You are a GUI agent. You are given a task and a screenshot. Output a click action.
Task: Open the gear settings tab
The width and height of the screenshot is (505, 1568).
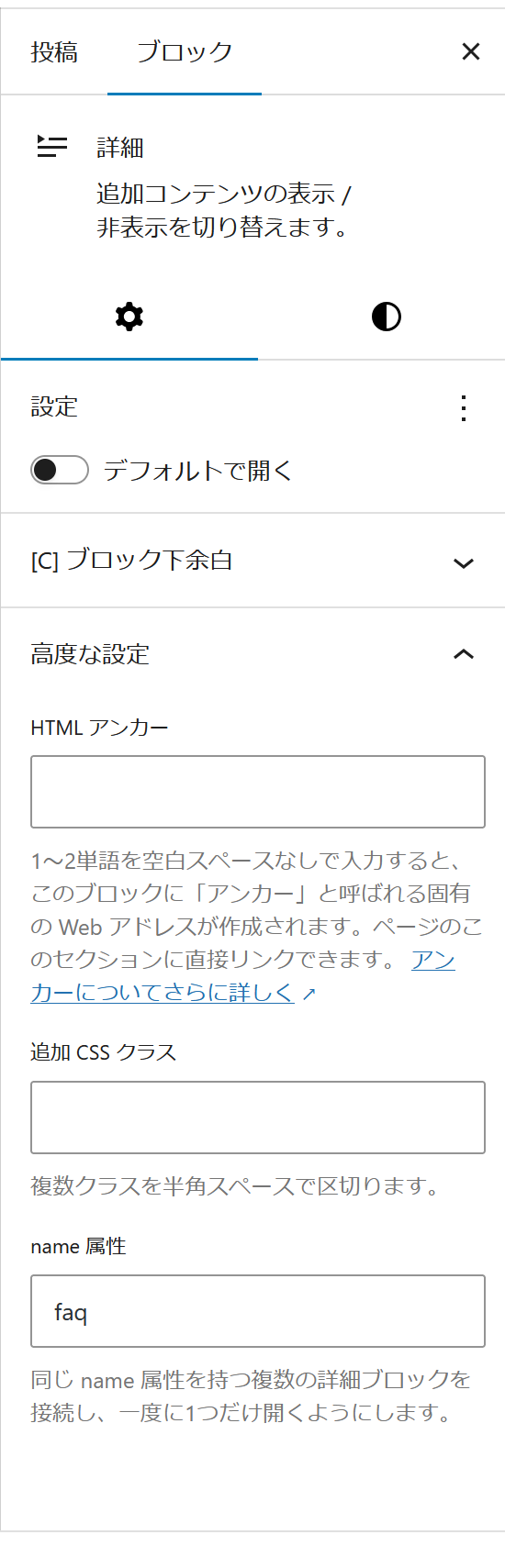pyautogui.click(x=129, y=317)
